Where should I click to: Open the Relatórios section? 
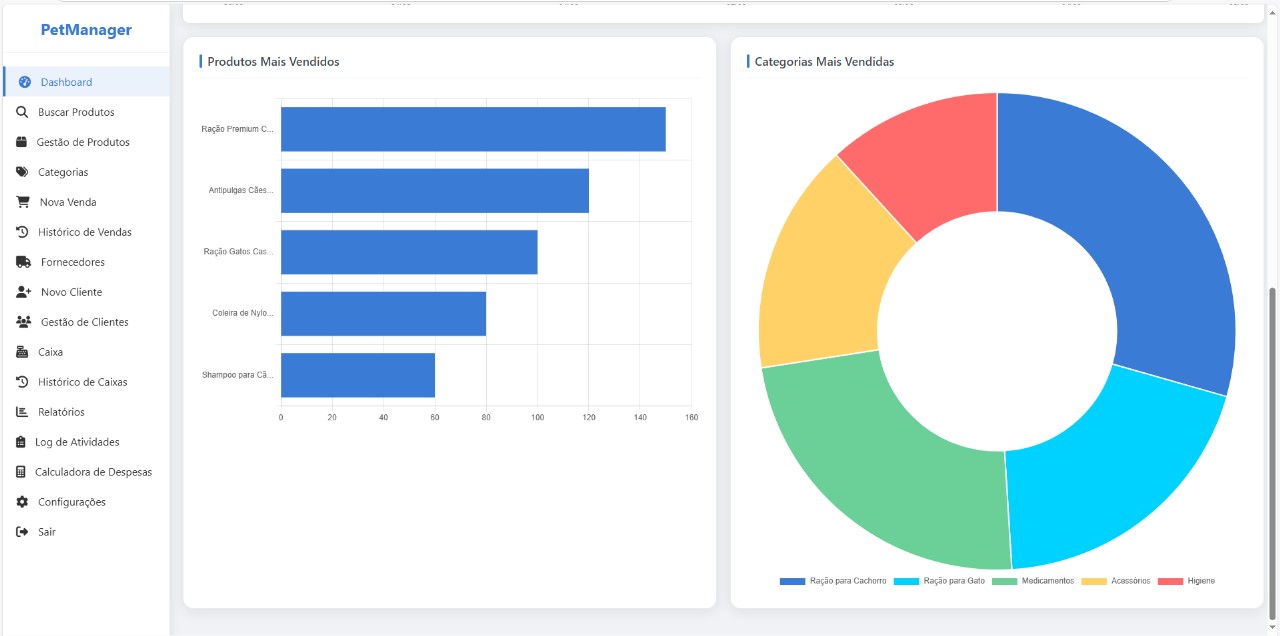tap(61, 412)
